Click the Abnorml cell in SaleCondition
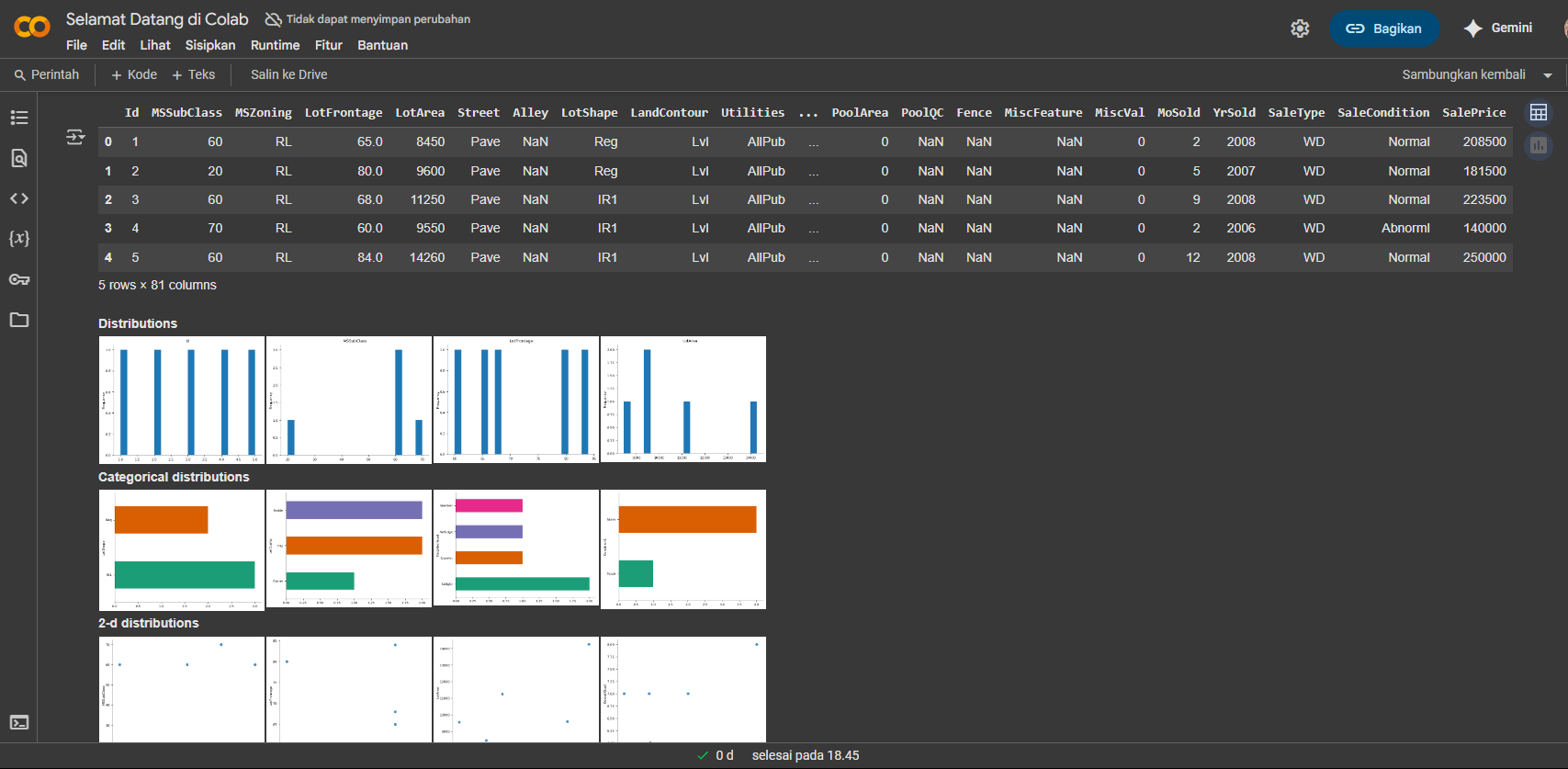 1405,228
